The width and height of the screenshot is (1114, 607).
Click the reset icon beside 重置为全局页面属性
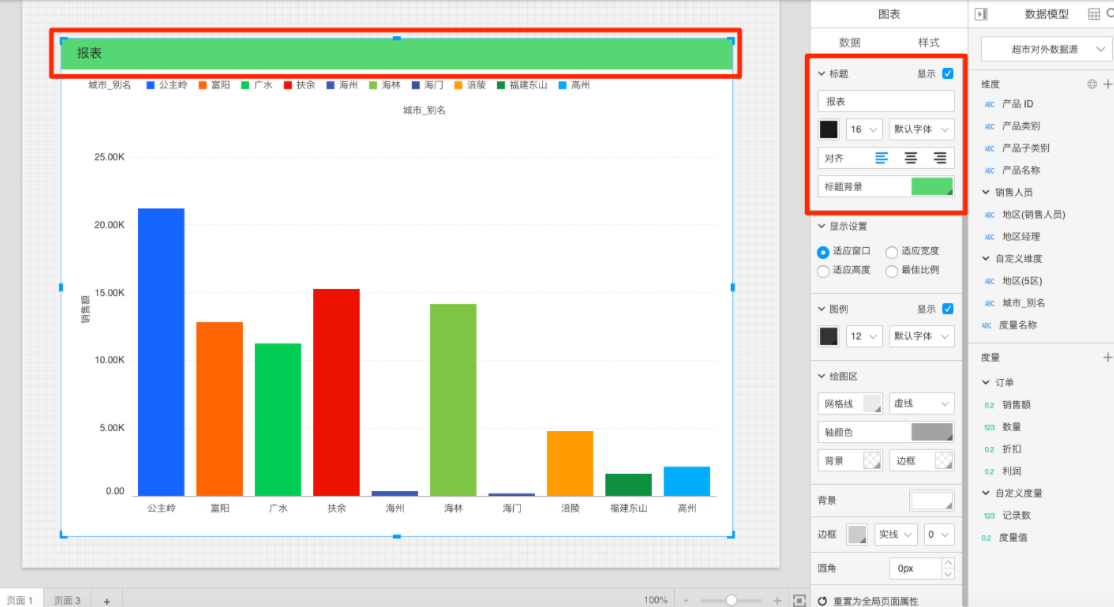(822, 601)
